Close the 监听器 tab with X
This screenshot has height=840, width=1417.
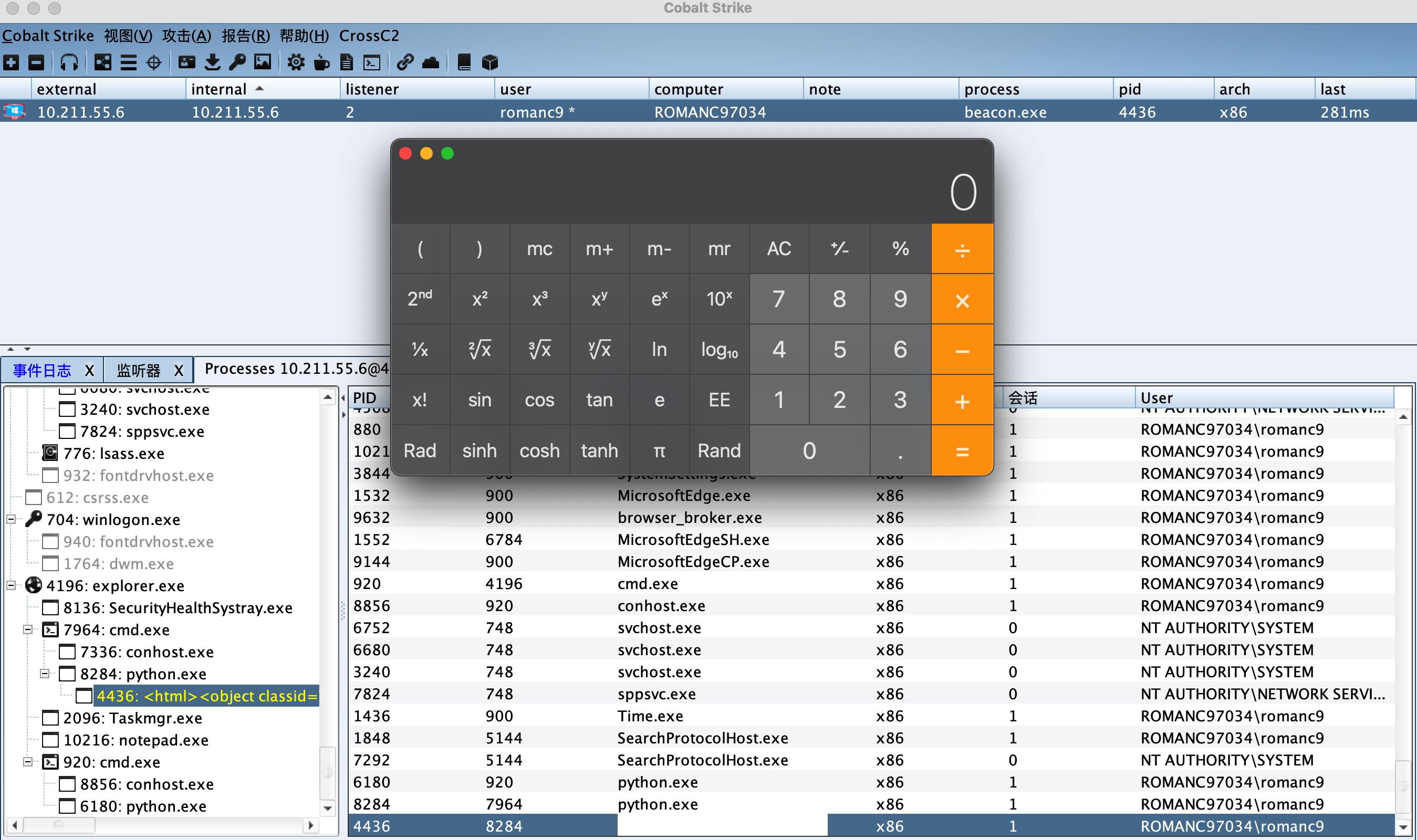[x=179, y=371]
